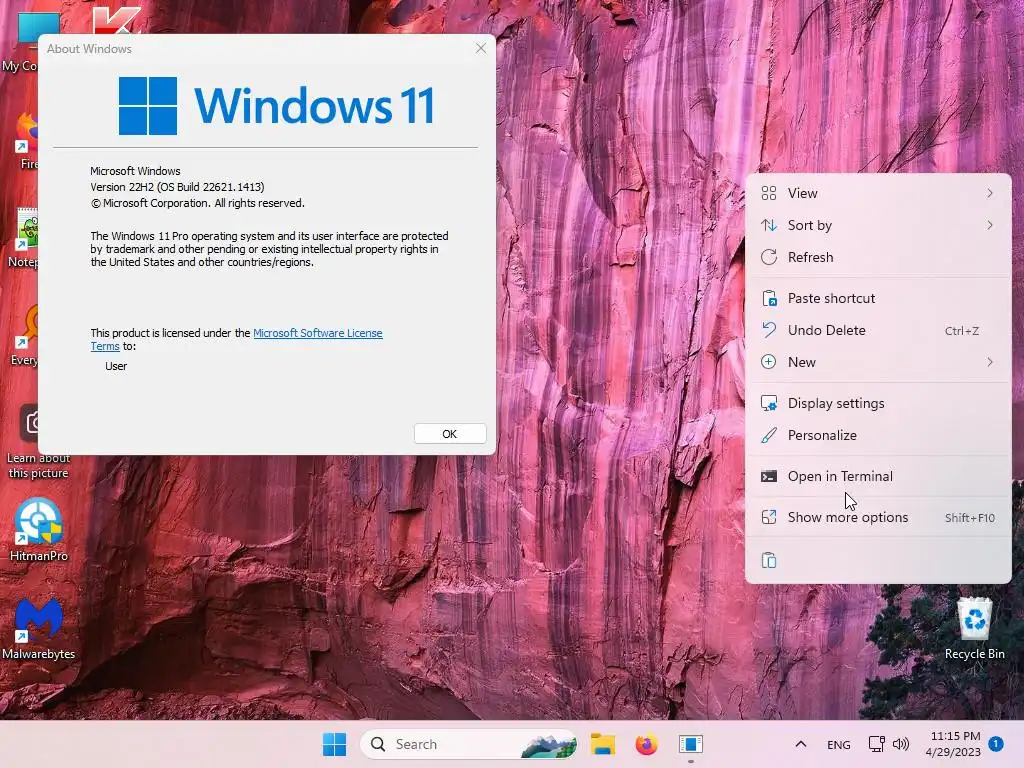Click the running winver taskbar app icon

point(690,744)
